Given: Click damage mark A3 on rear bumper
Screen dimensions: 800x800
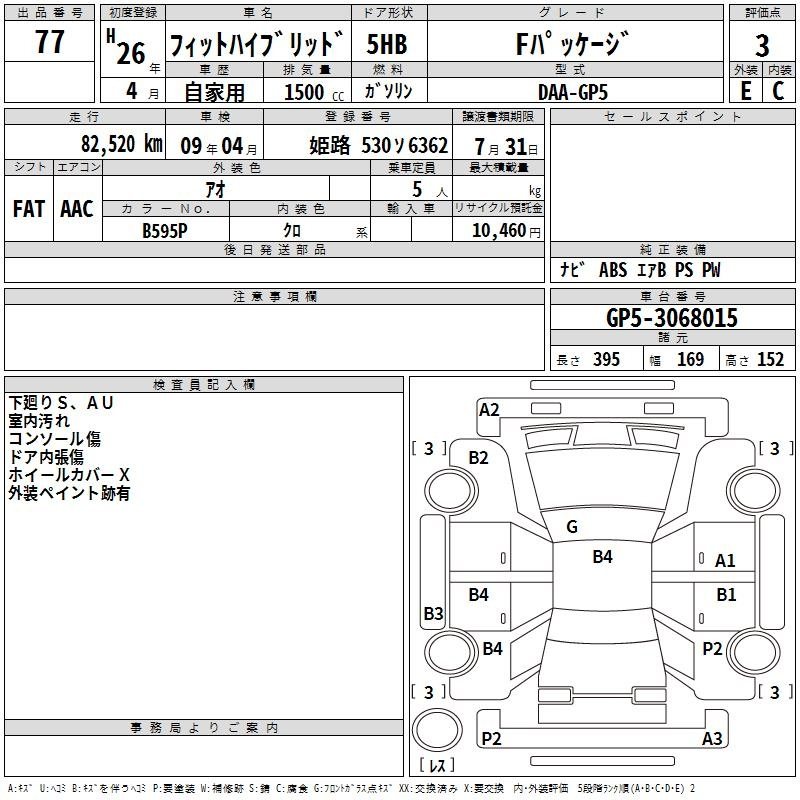Looking at the screenshot, I should [712, 738].
